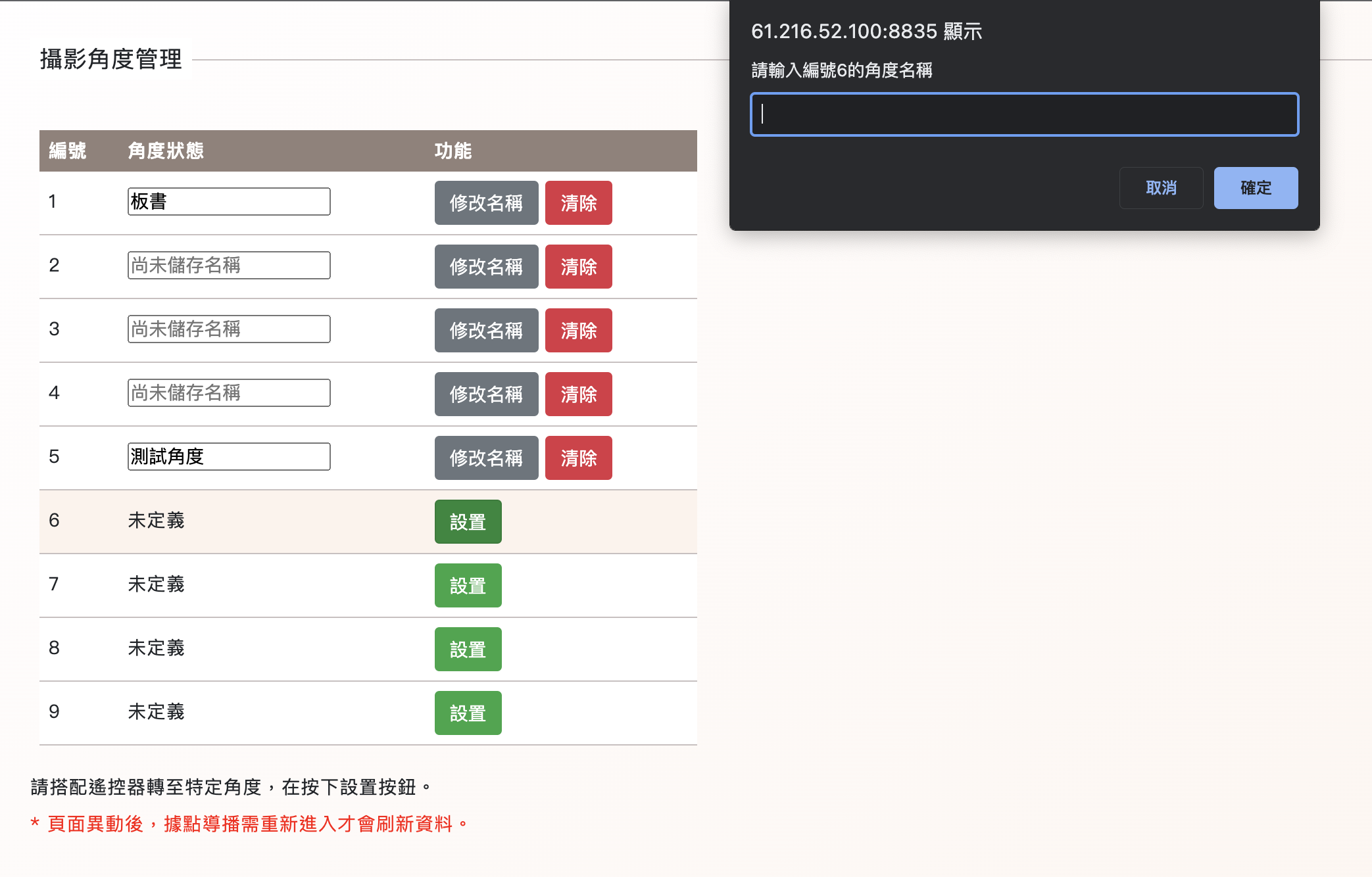The height and width of the screenshot is (877, 1372).
Task: Click the empty name field in row 3
Action: coord(229,329)
